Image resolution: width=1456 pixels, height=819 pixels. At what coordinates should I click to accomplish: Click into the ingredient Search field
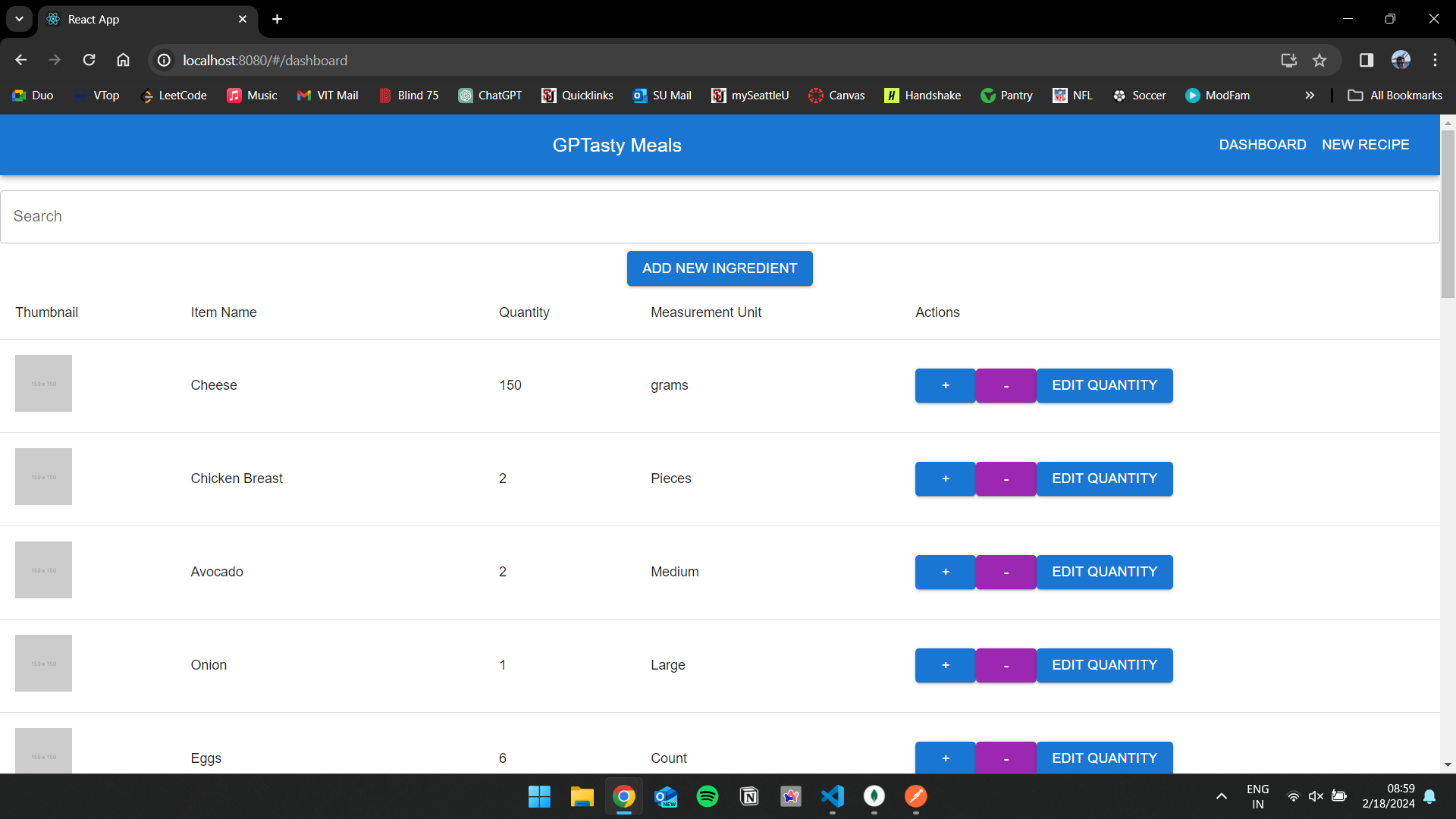[719, 217]
